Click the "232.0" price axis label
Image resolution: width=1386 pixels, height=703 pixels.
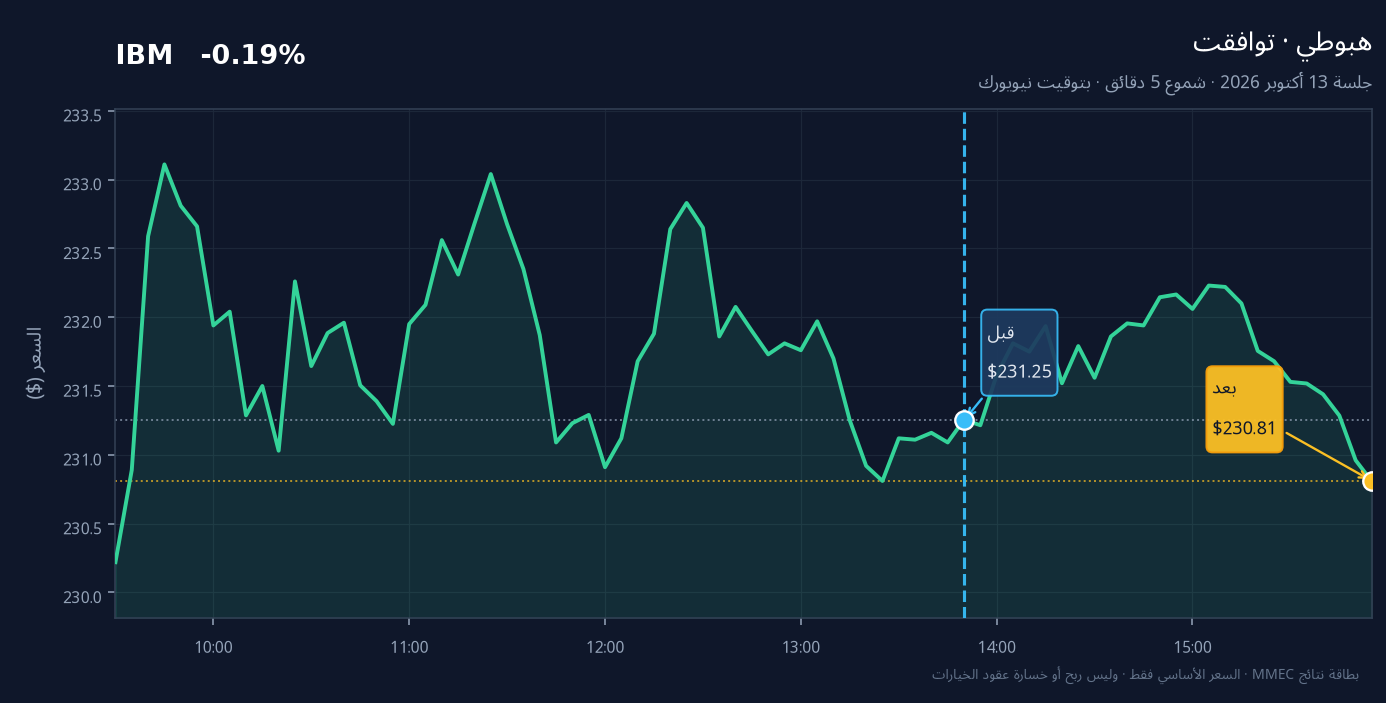pyautogui.click(x=83, y=321)
